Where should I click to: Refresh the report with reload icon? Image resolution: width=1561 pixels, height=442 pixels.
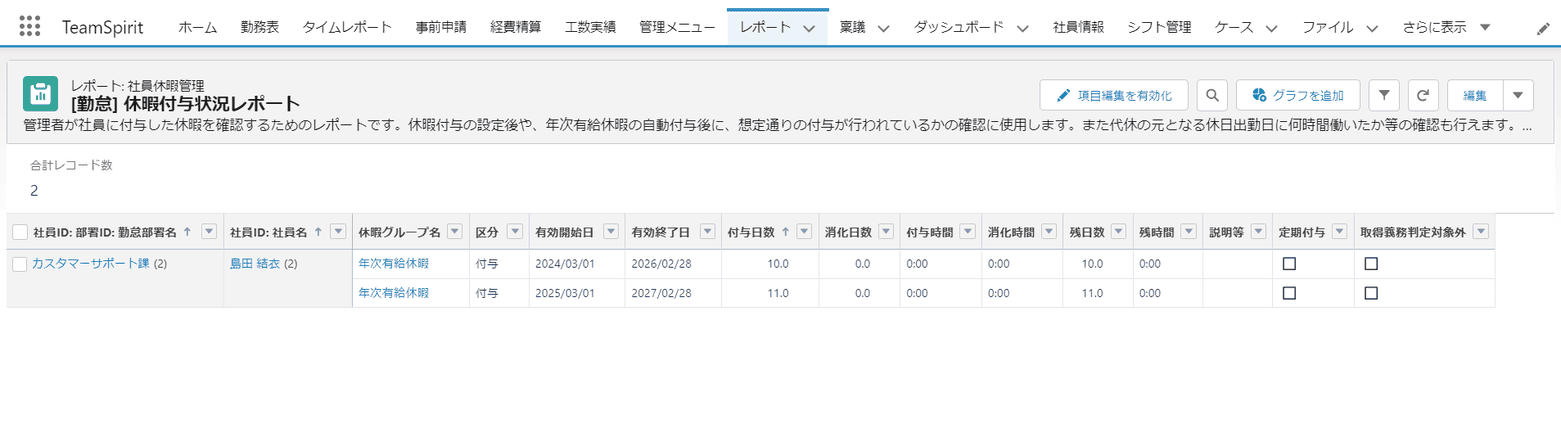coord(1423,95)
